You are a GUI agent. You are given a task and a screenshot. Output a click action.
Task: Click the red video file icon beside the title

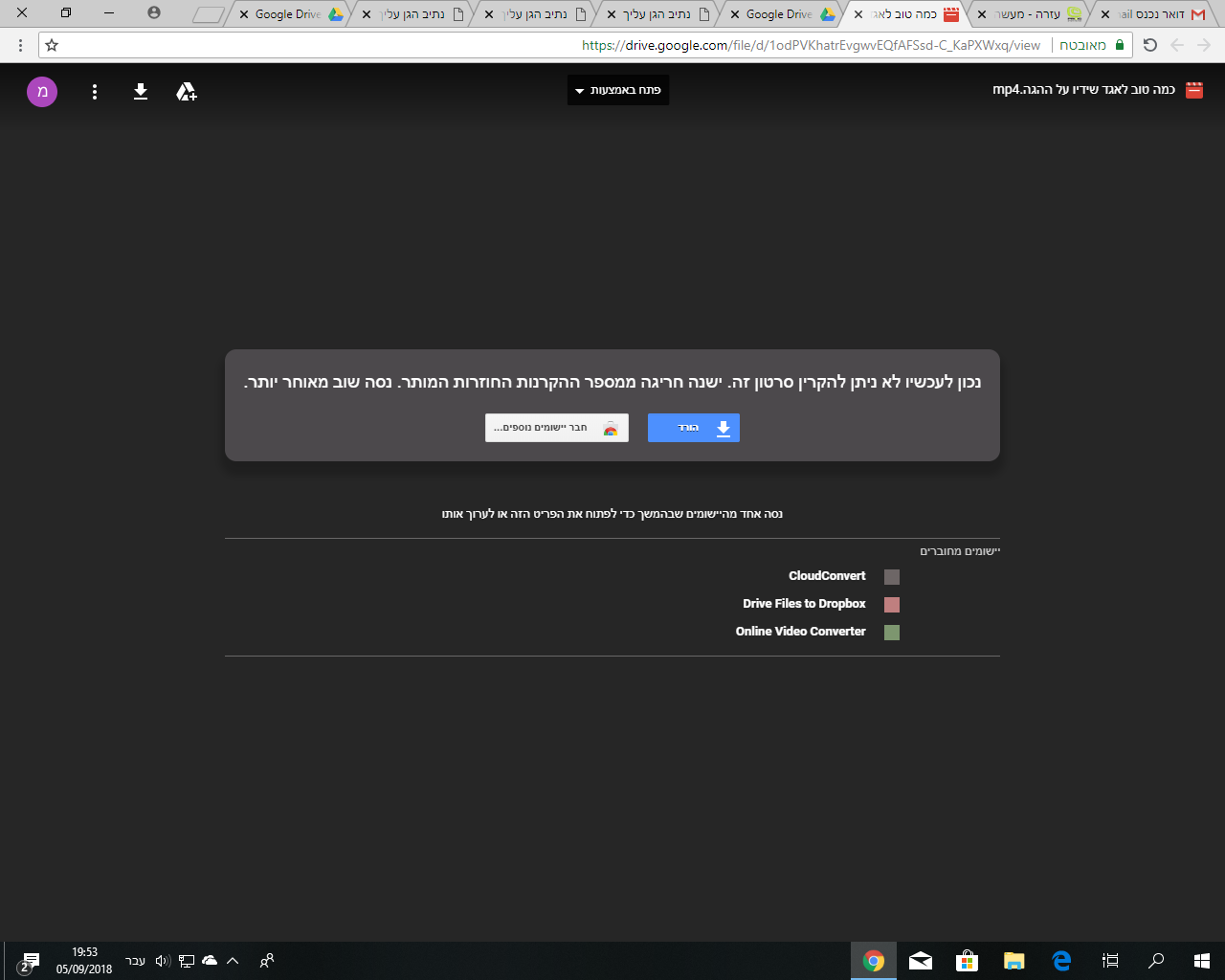pyautogui.click(x=1193, y=90)
